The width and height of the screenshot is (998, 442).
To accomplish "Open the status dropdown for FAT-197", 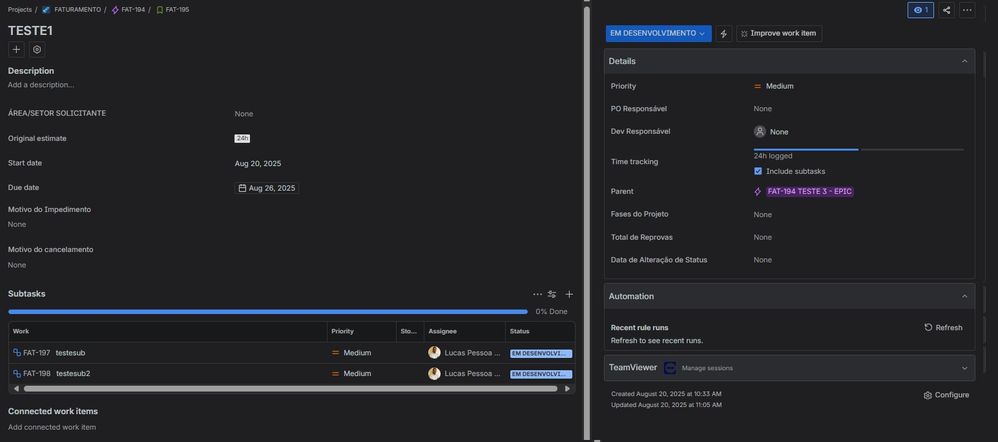I will pos(541,353).
